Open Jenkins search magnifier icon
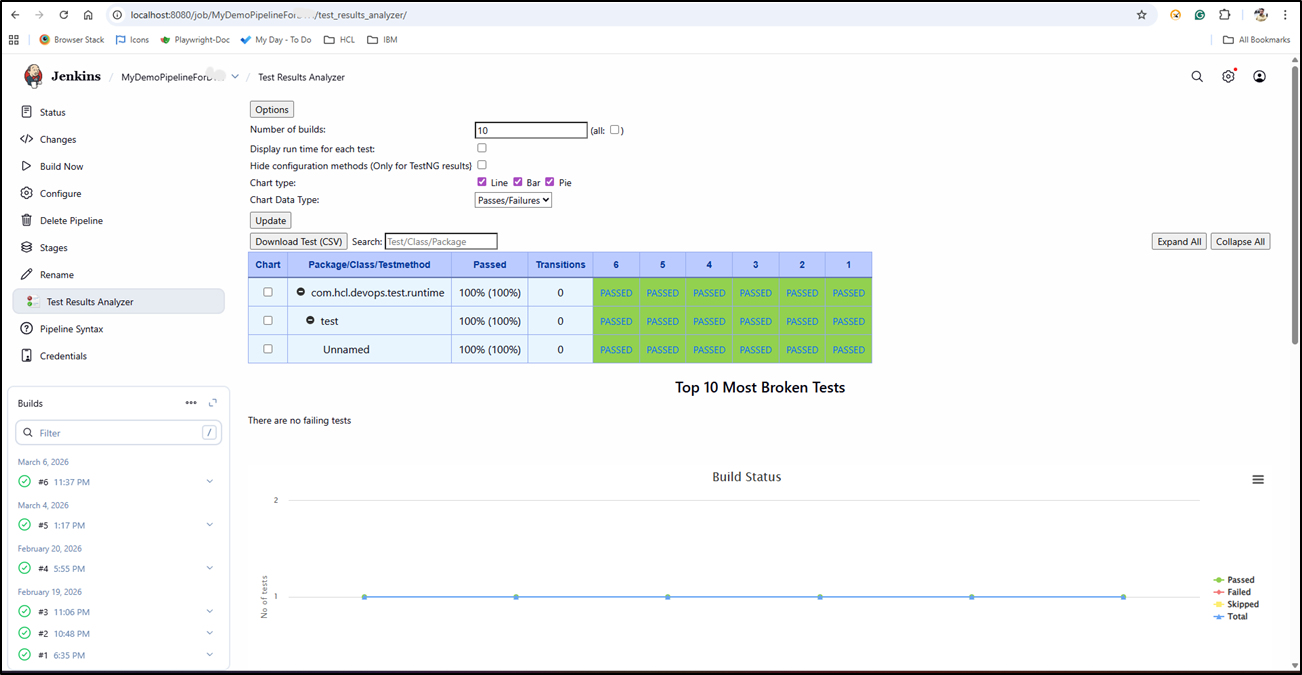This screenshot has width=1302, height=675. coord(1197,76)
